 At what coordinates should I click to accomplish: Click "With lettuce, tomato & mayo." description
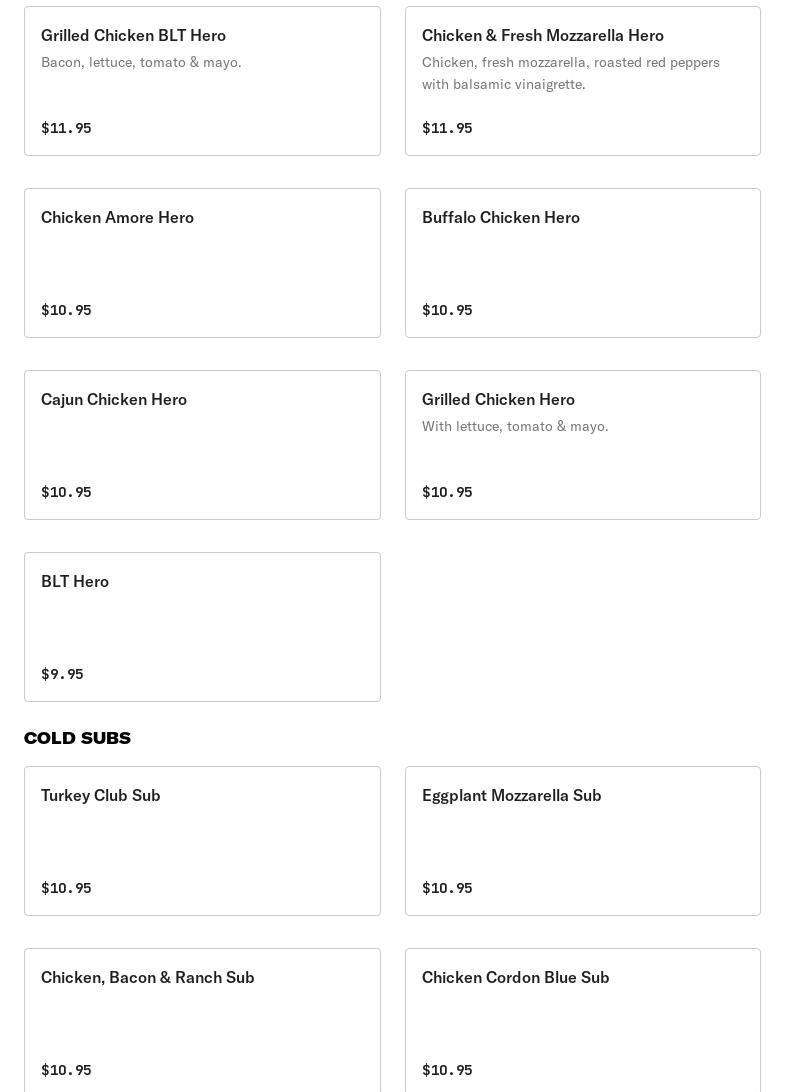515,426
